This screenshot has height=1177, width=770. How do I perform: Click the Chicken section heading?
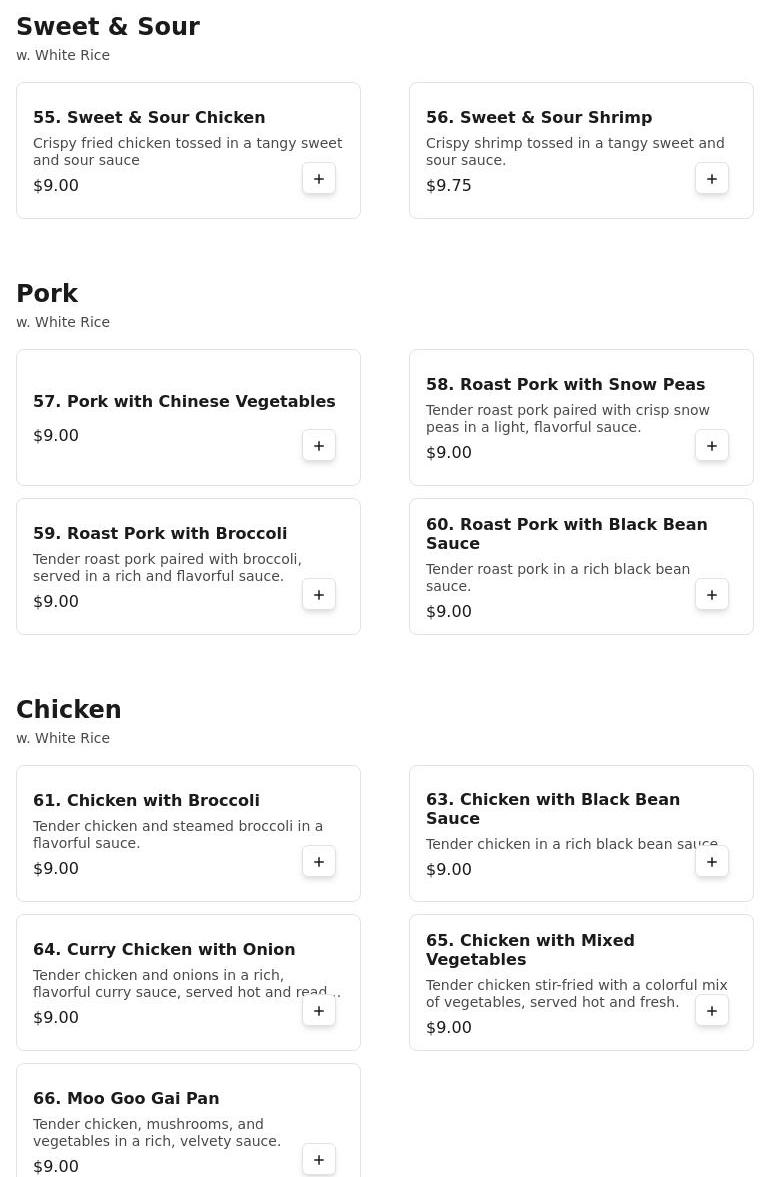[x=69, y=710]
